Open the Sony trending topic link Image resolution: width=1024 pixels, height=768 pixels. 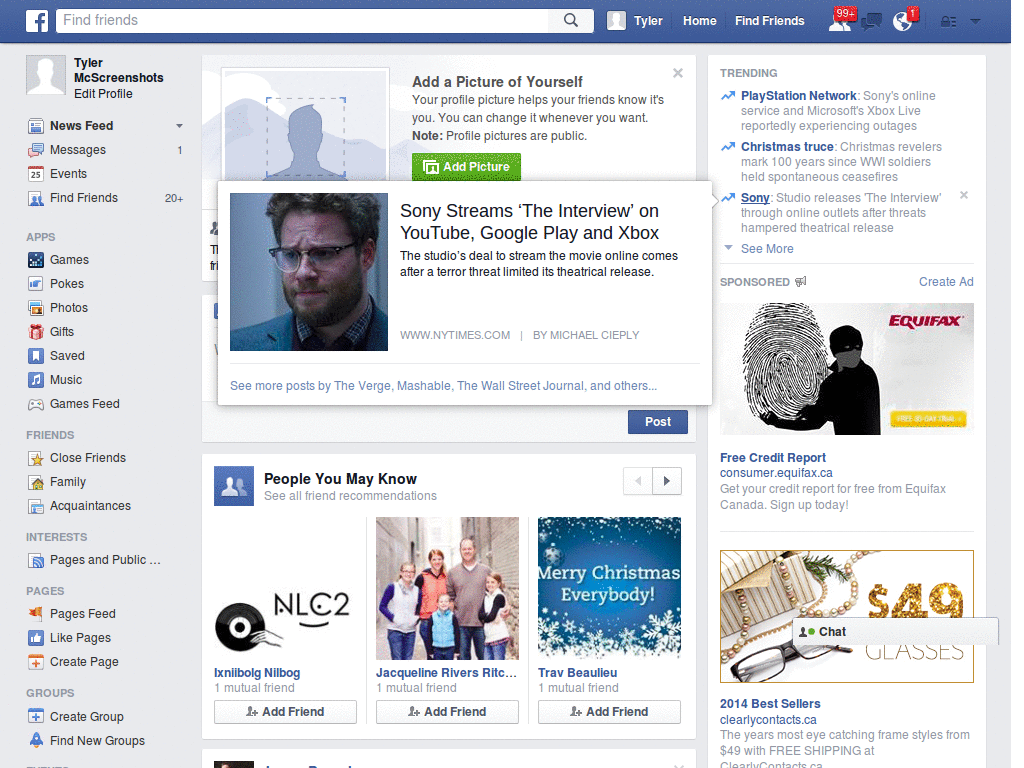[755, 198]
